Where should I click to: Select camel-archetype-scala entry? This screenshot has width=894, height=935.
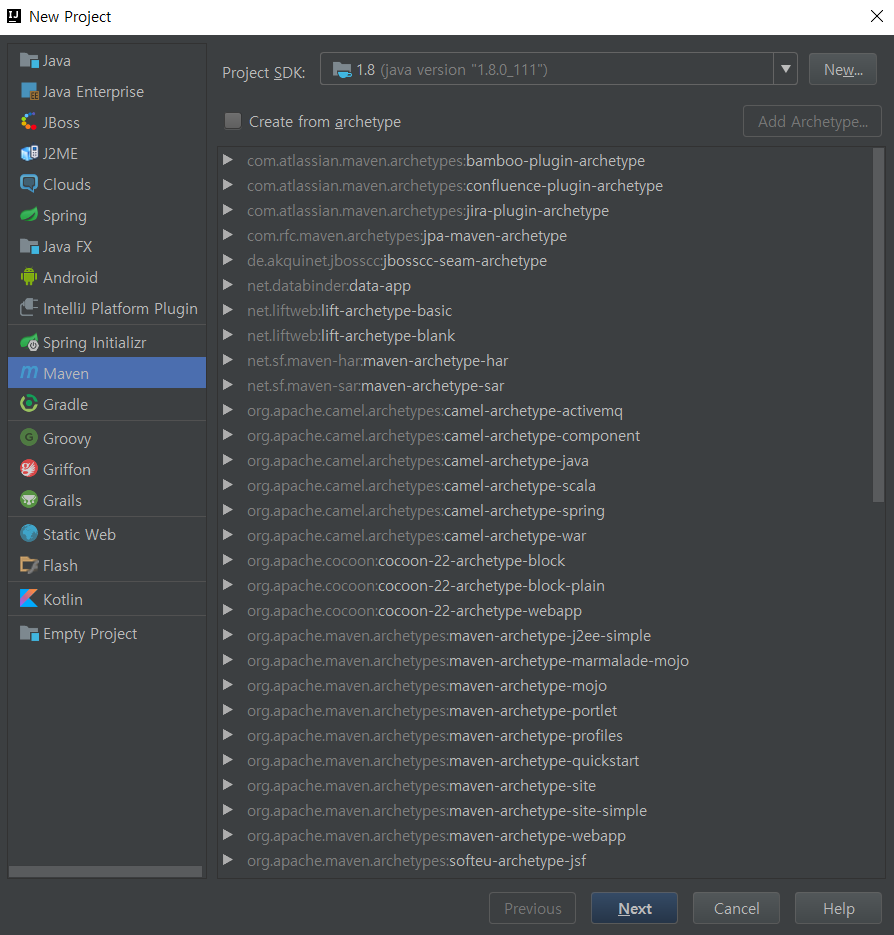coord(422,486)
